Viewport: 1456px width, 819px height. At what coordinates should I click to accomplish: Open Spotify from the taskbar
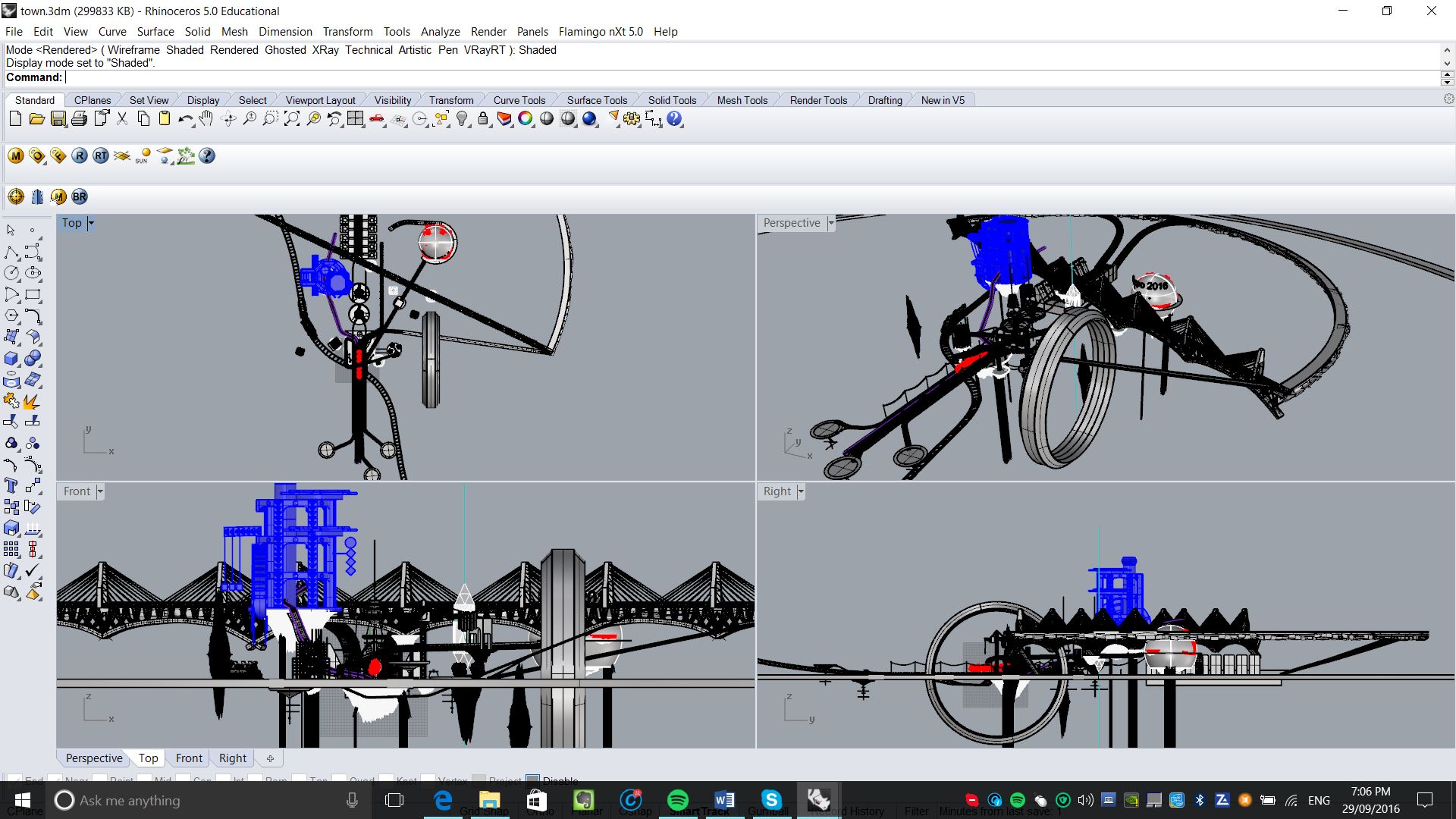point(677,800)
